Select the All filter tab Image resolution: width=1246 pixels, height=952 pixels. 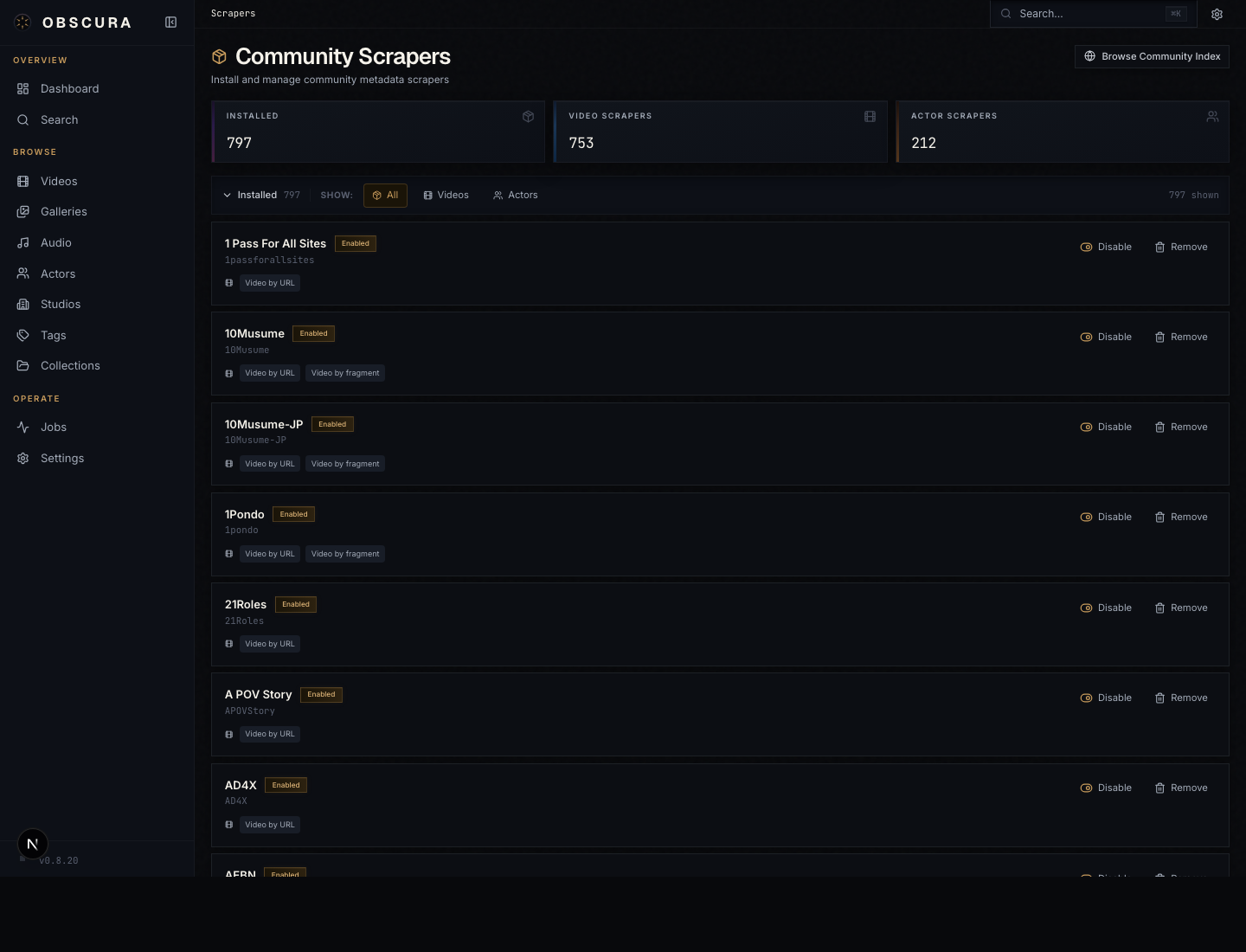(x=385, y=196)
